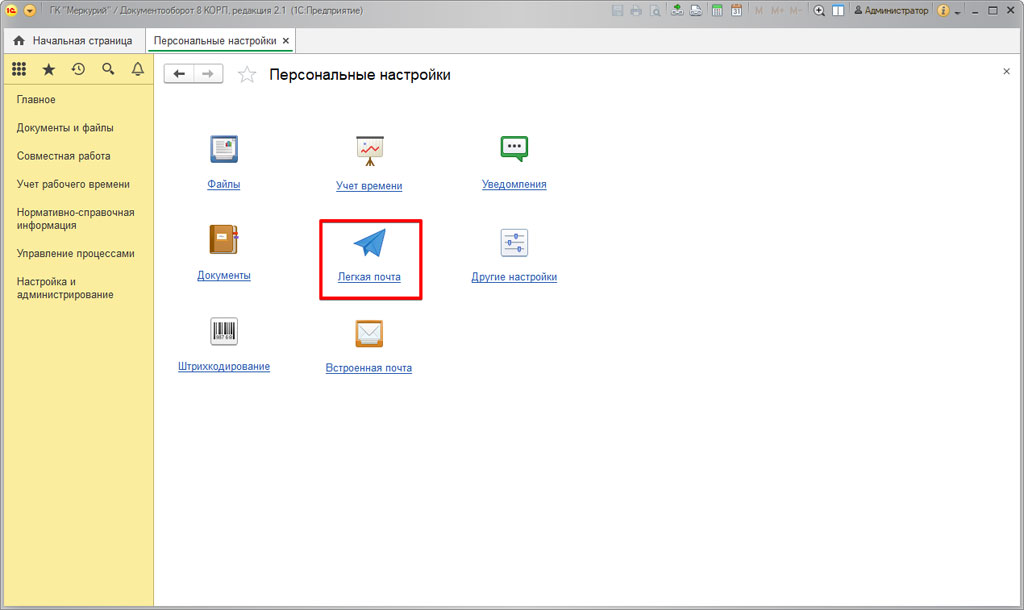
Task: Add page to favorites with star outline
Action: click(247, 75)
